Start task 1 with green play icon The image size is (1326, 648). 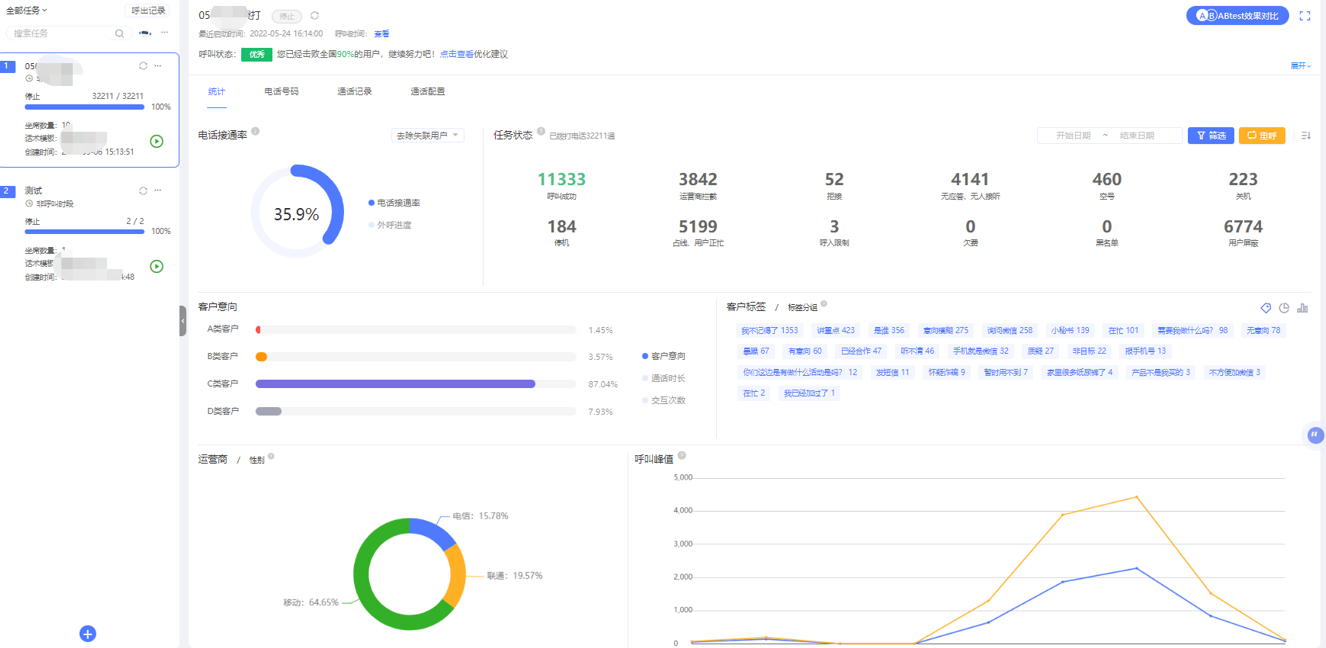157,142
